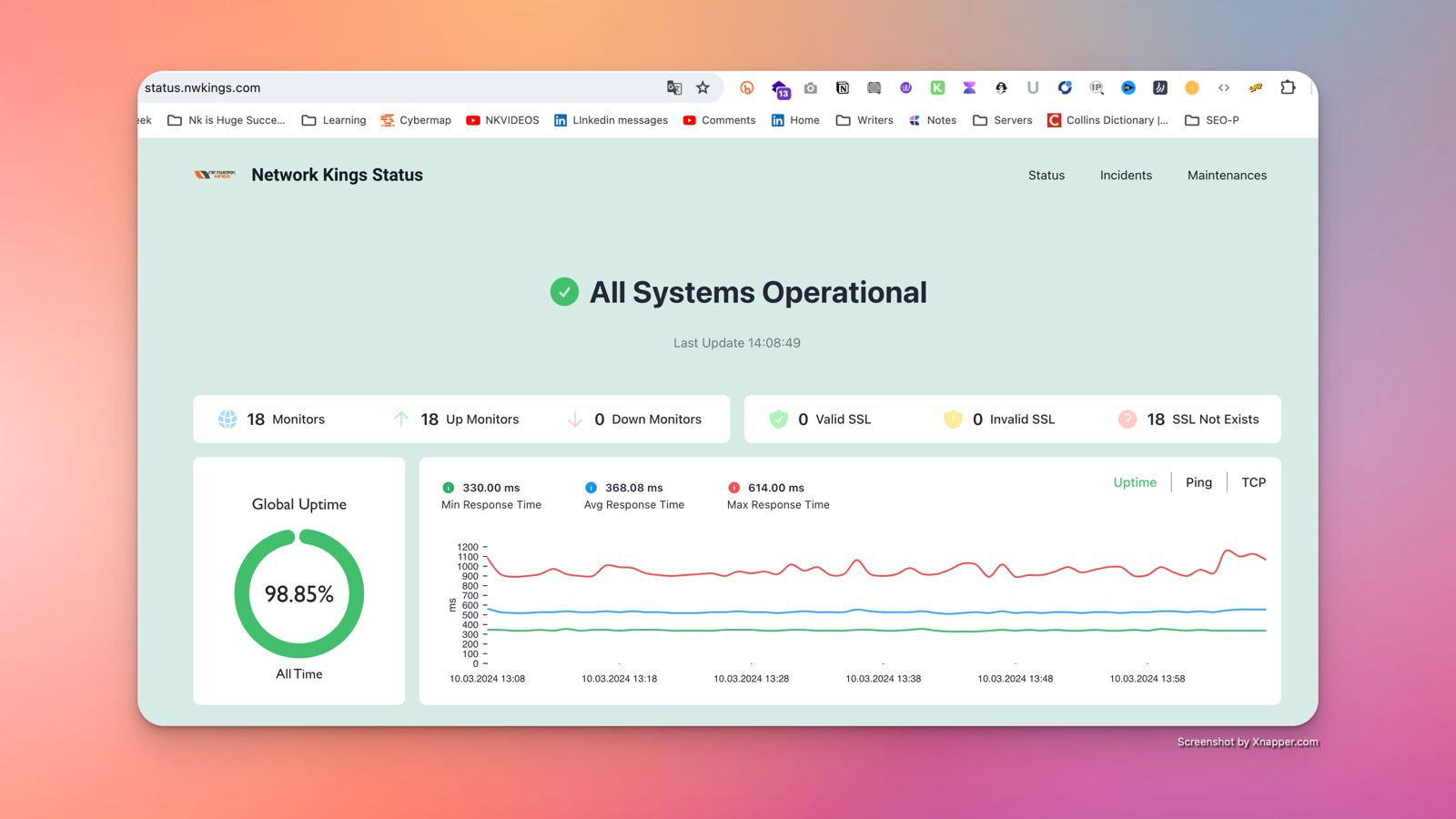
Task: Click the orange citrus slice extension icon
Action: (1192, 87)
